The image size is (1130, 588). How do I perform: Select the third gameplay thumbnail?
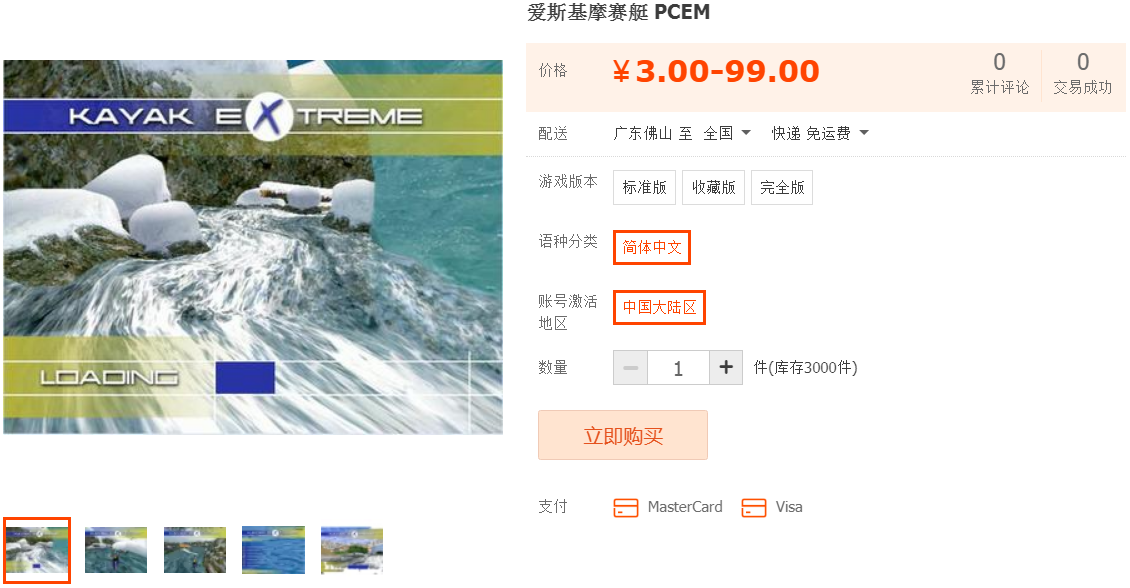tap(195, 551)
